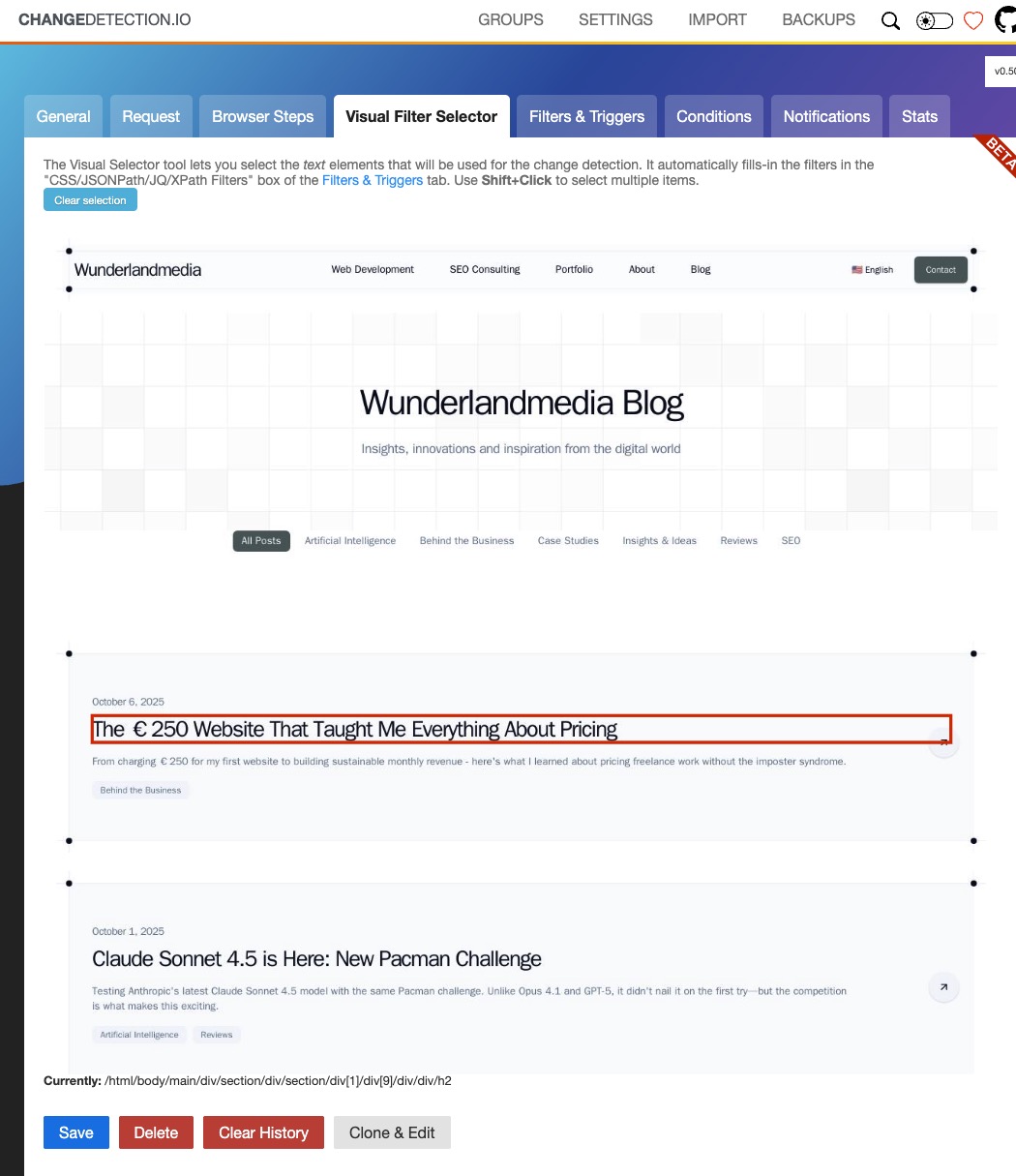
Task: Select Behind the Business tag on first post
Action: click(x=141, y=791)
